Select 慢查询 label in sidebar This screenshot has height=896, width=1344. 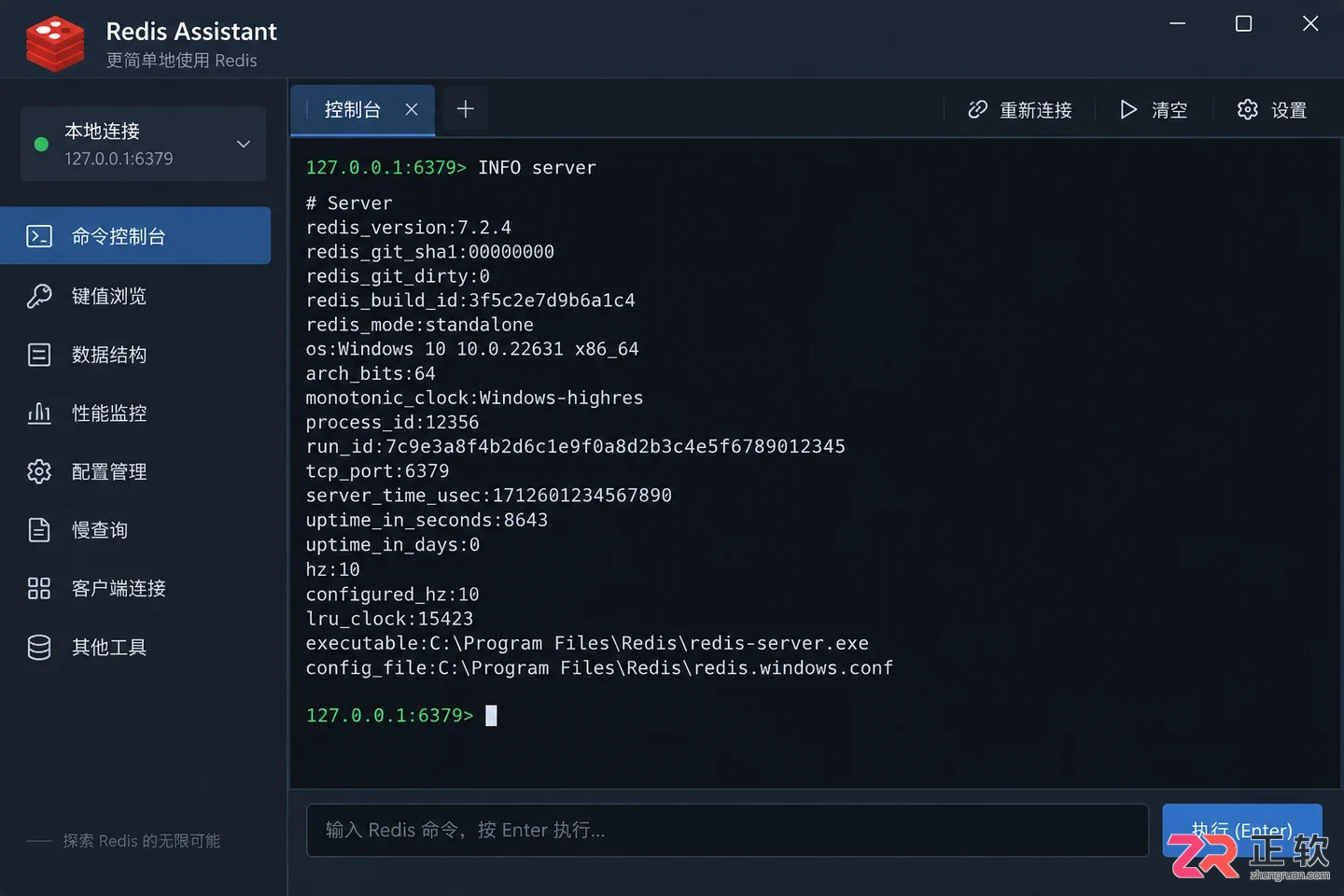(100, 530)
